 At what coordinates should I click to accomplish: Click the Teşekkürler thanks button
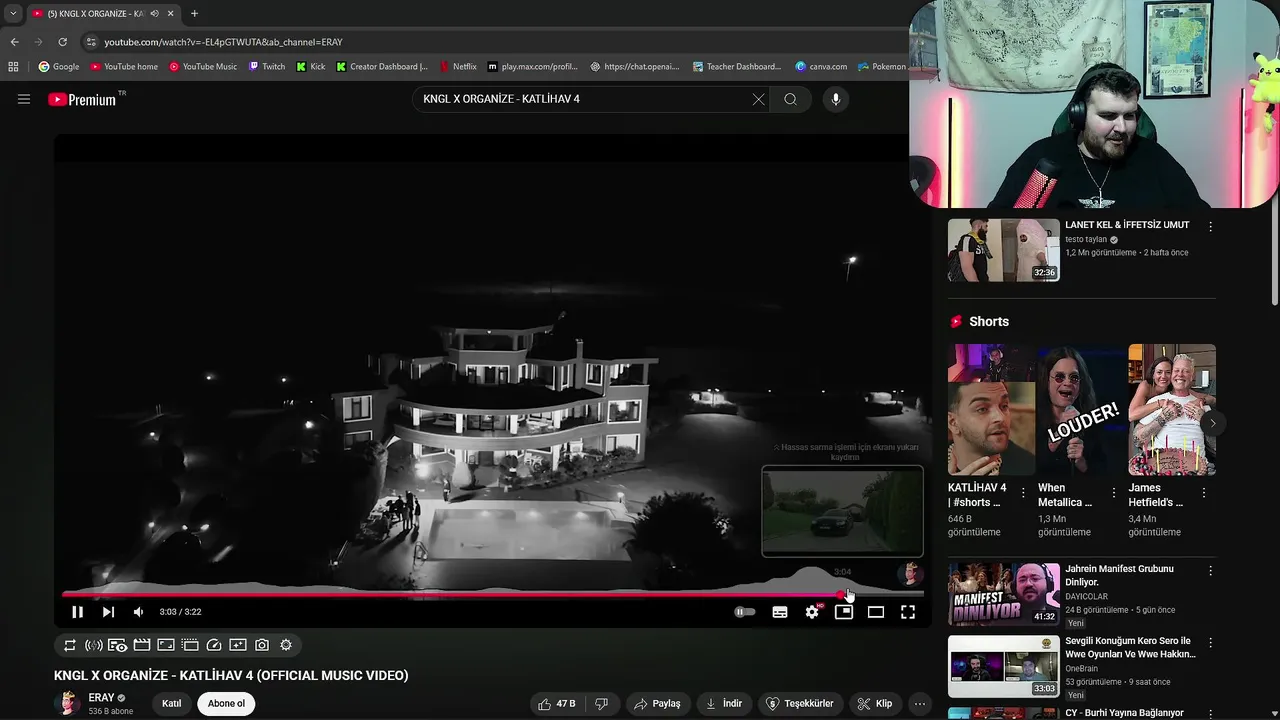(x=799, y=704)
